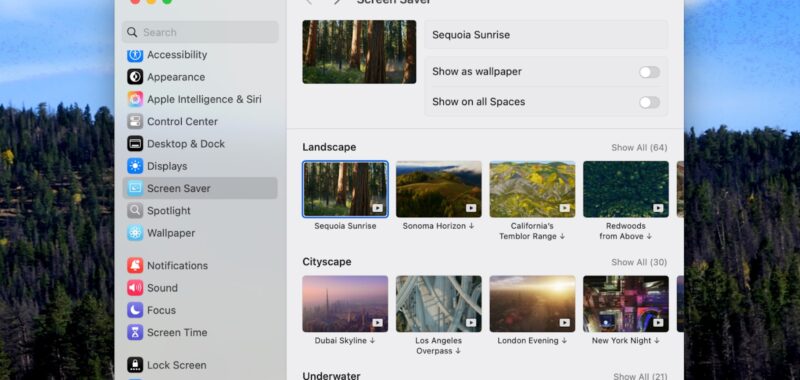Click play badge on Redwoods from Above thumbnail
Viewport: 800px width, 380px height.
pos(658,208)
